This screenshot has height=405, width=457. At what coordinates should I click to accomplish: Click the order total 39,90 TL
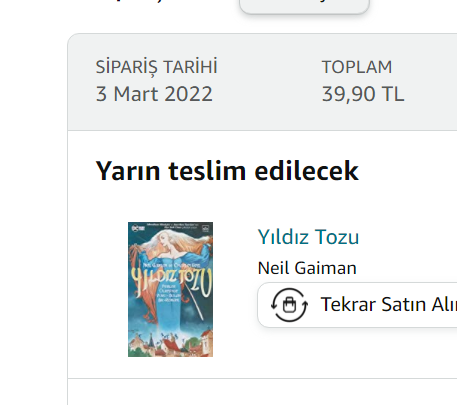[x=363, y=94]
